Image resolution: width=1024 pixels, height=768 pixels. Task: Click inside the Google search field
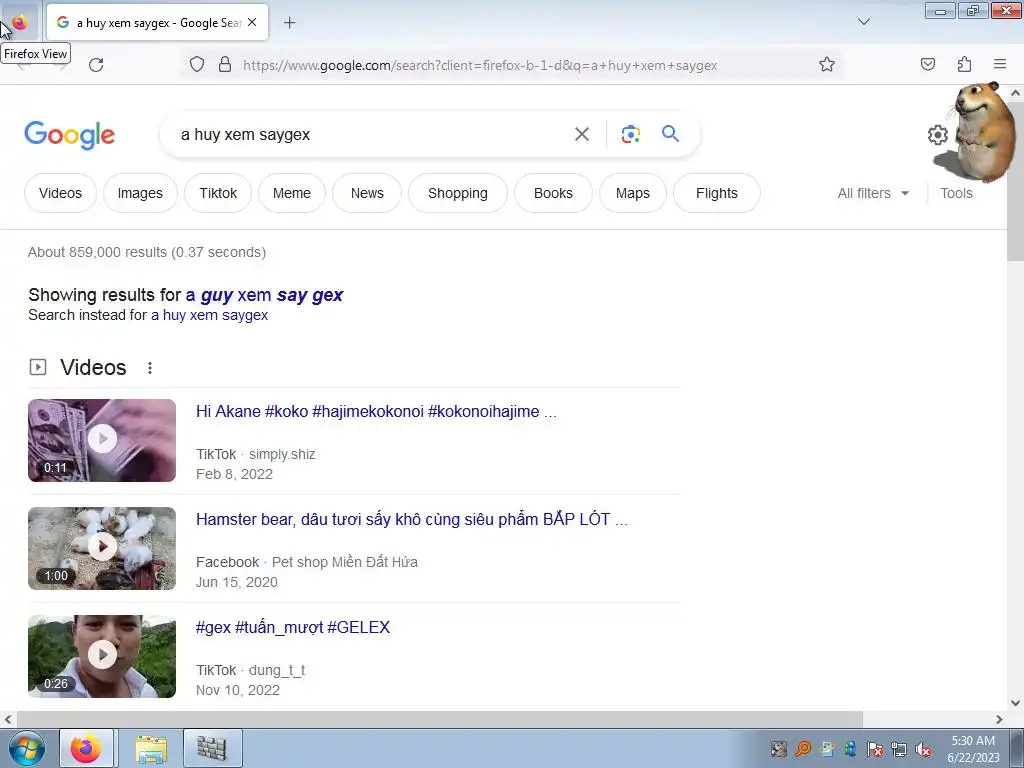tap(372, 135)
